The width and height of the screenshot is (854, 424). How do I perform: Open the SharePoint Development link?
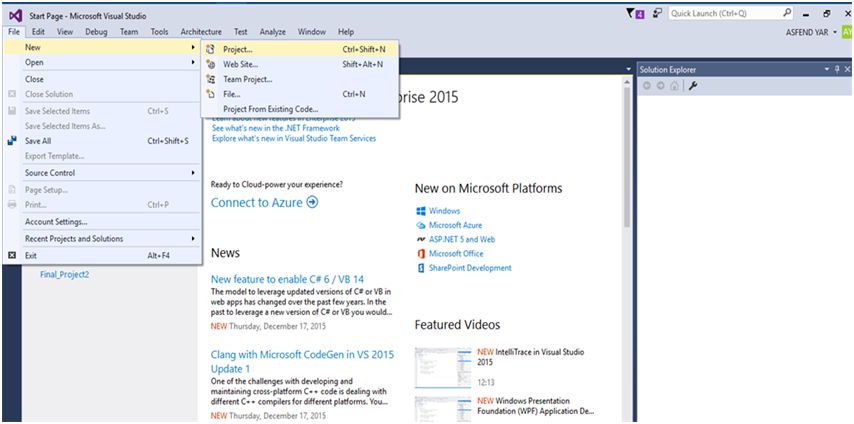point(470,268)
